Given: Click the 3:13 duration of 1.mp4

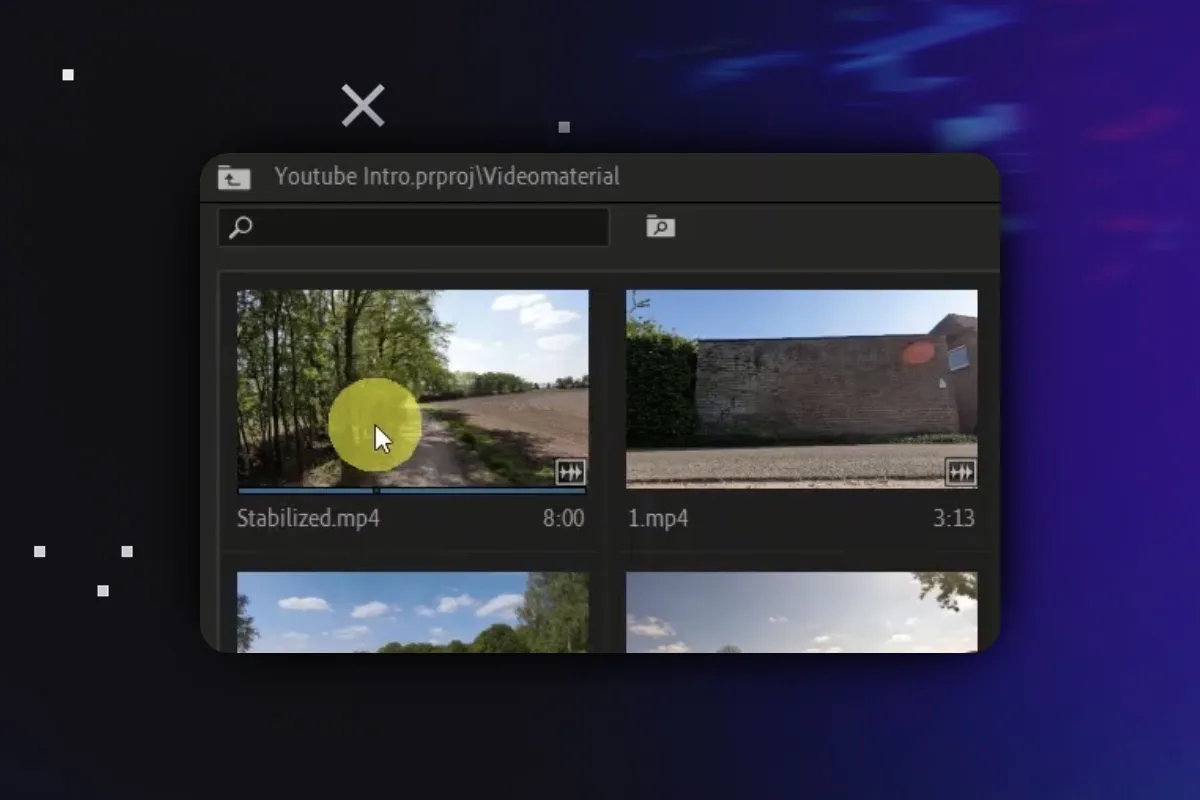Looking at the screenshot, I should tap(954, 519).
